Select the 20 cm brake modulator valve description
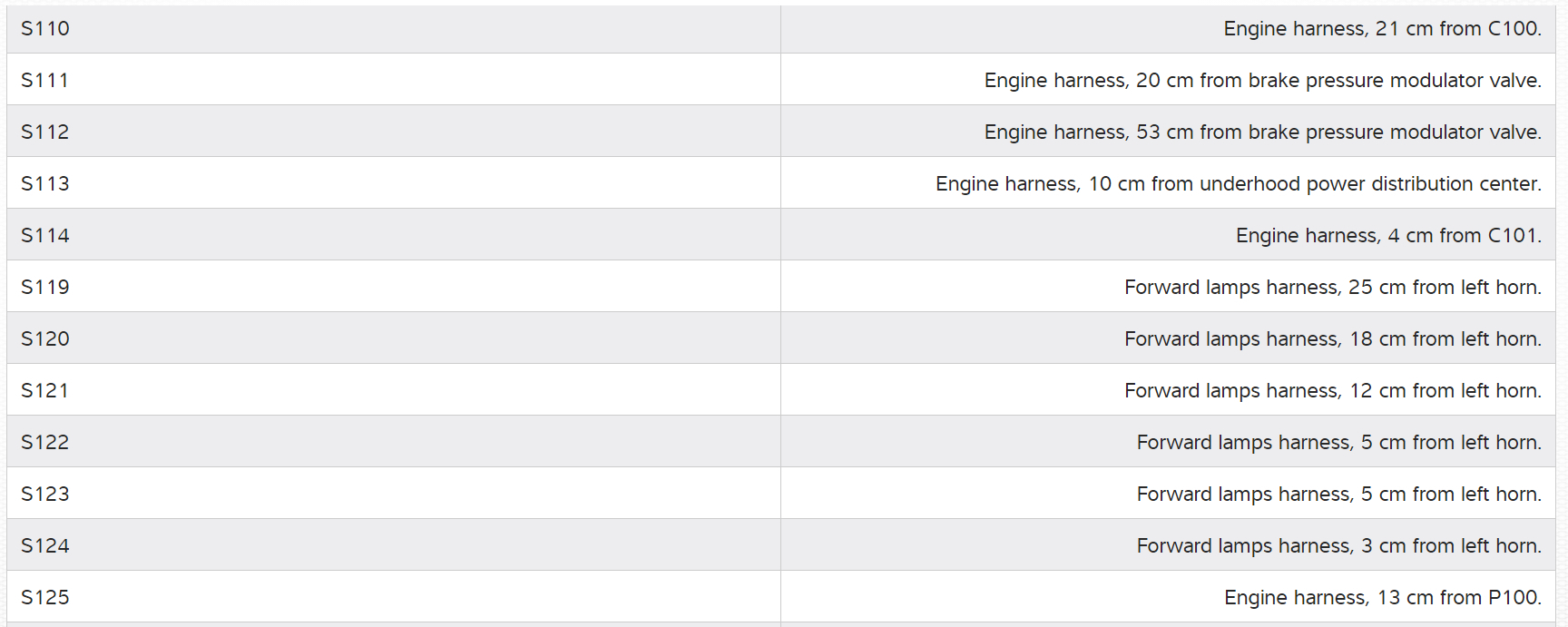 pos(1262,81)
